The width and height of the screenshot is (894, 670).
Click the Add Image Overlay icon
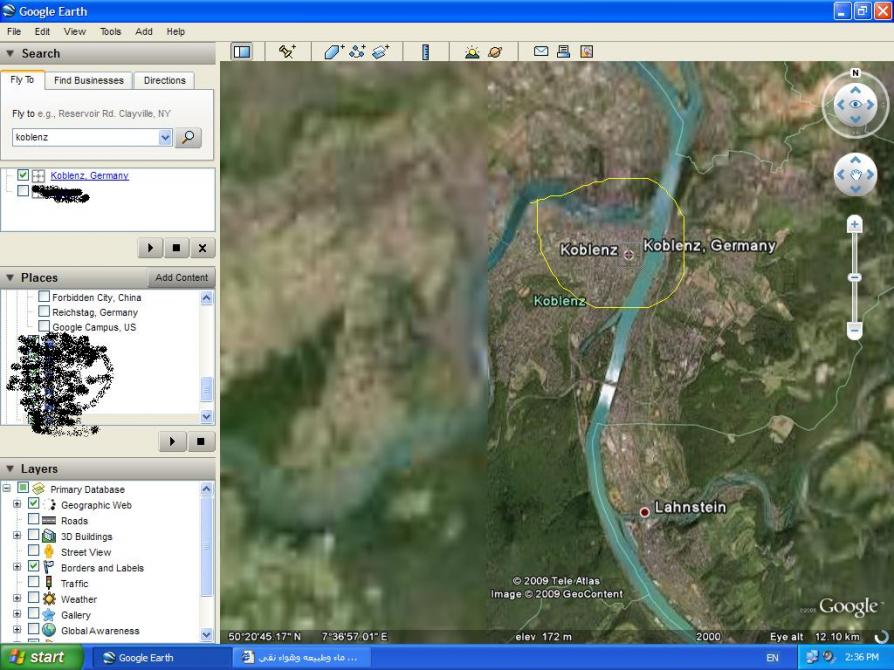coord(380,52)
